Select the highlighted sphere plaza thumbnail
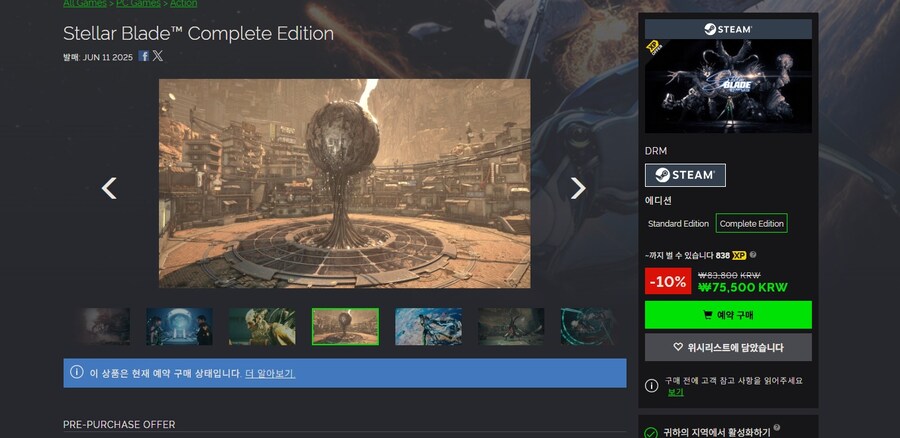 (x=346, y=327)
